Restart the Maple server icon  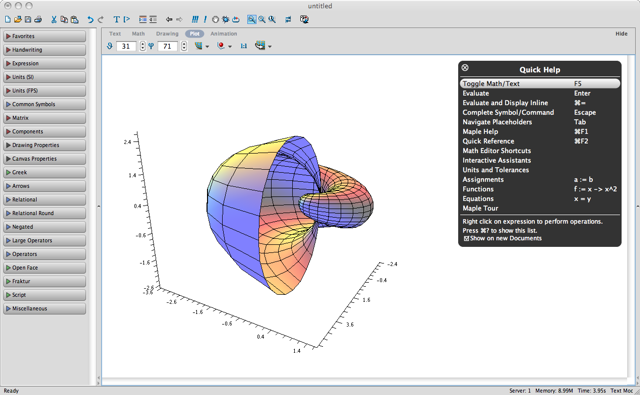[x=236, y=19]
